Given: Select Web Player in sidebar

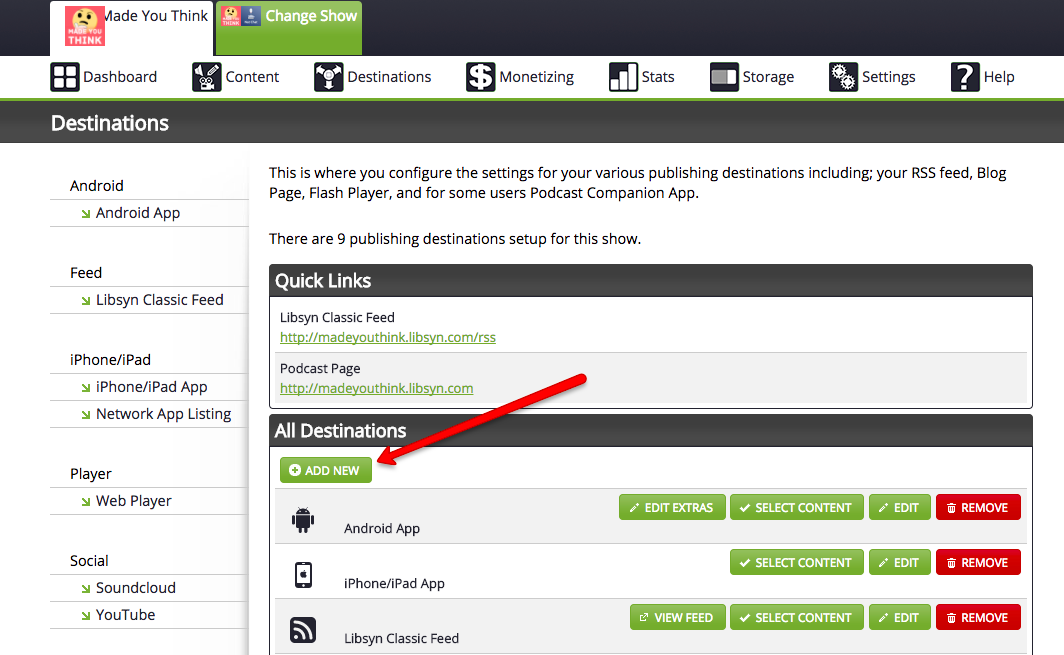Looking at the screenshot, I should click(134, 501).
